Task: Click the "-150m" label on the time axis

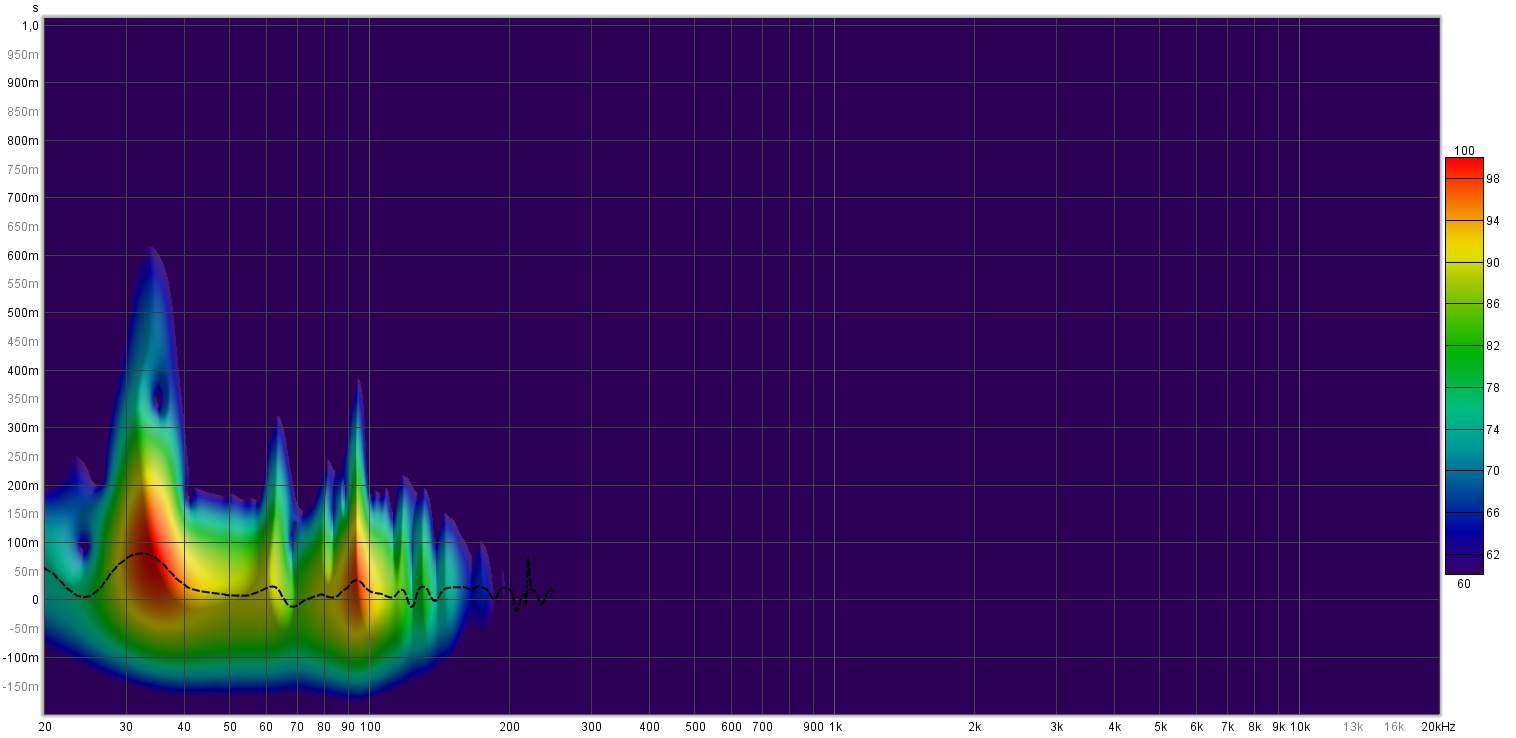Action: tap(21, 687)
